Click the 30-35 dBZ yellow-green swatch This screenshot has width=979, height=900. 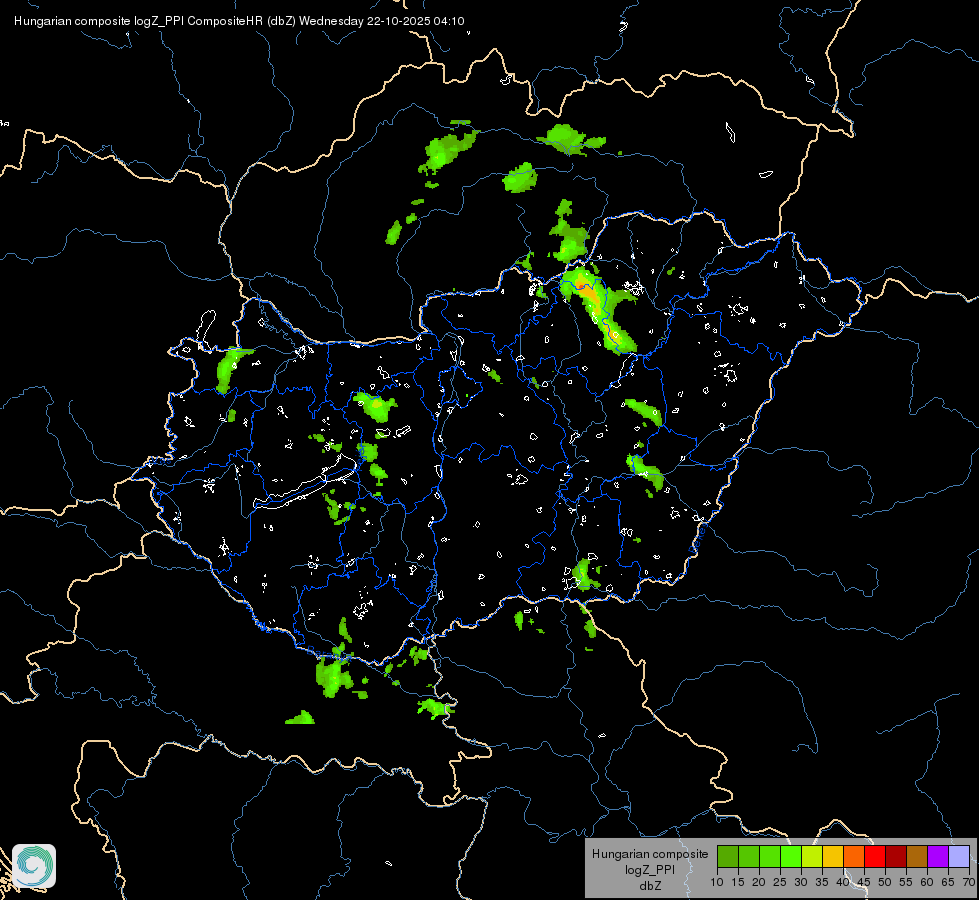(x=812, y=856)
